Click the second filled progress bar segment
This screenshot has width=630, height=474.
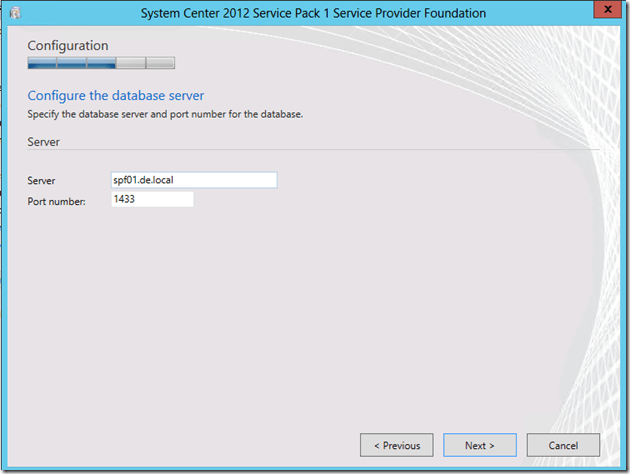pos(71,63)
